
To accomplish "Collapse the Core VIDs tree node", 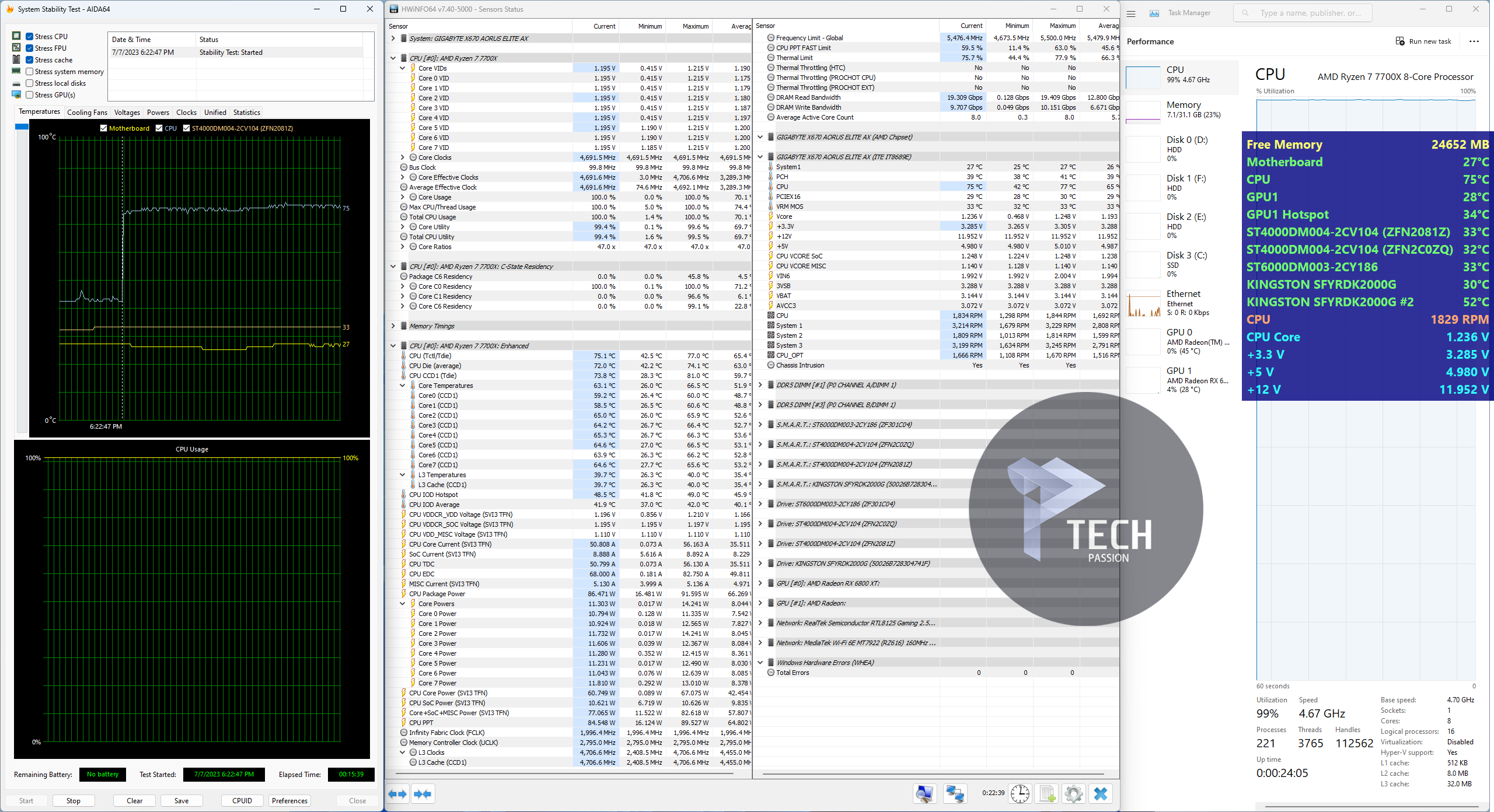I will coord(403,68).
